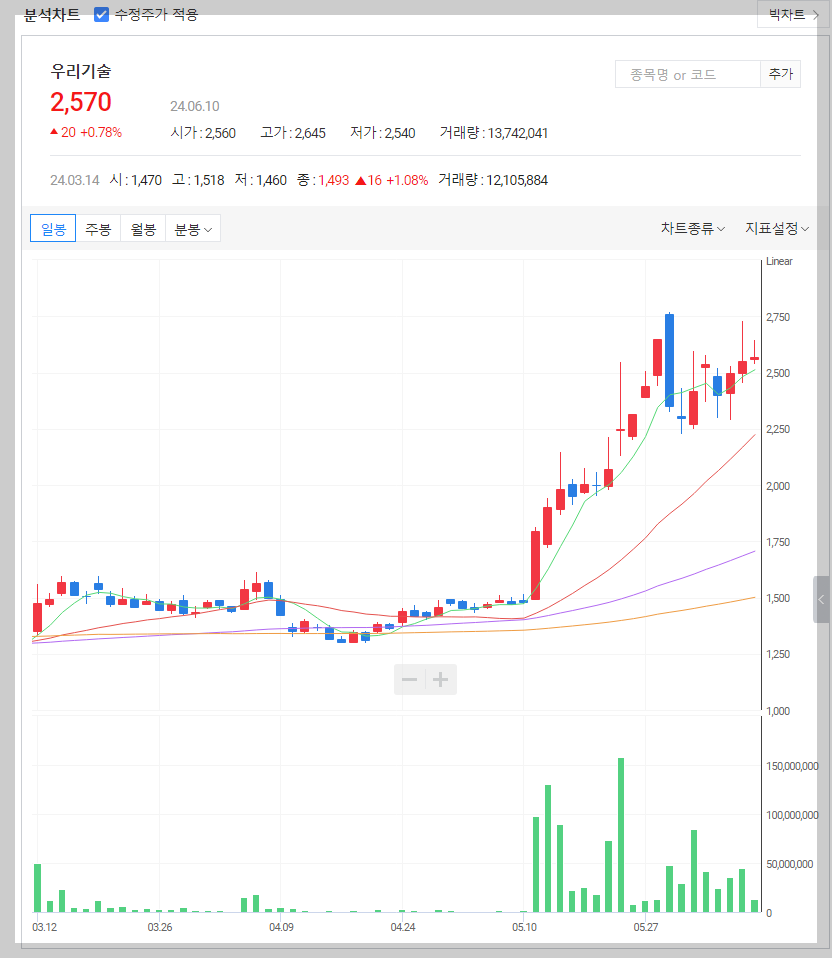Click the 2,000 price axis label
The width and height of the screenshot is (832, 958).
778,486
